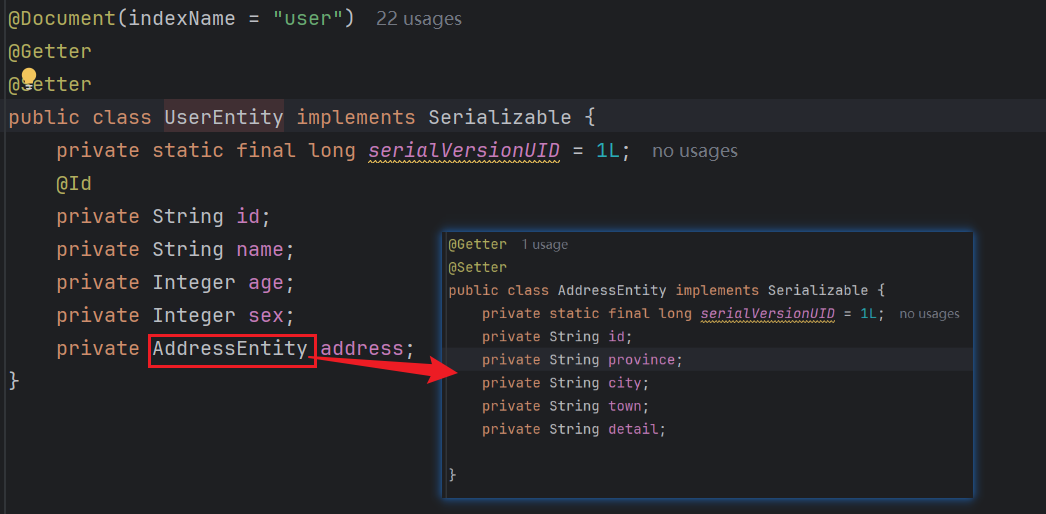Click the String type before 'name'
This screenshot has width=1046, height=514.
coord(188,250)
